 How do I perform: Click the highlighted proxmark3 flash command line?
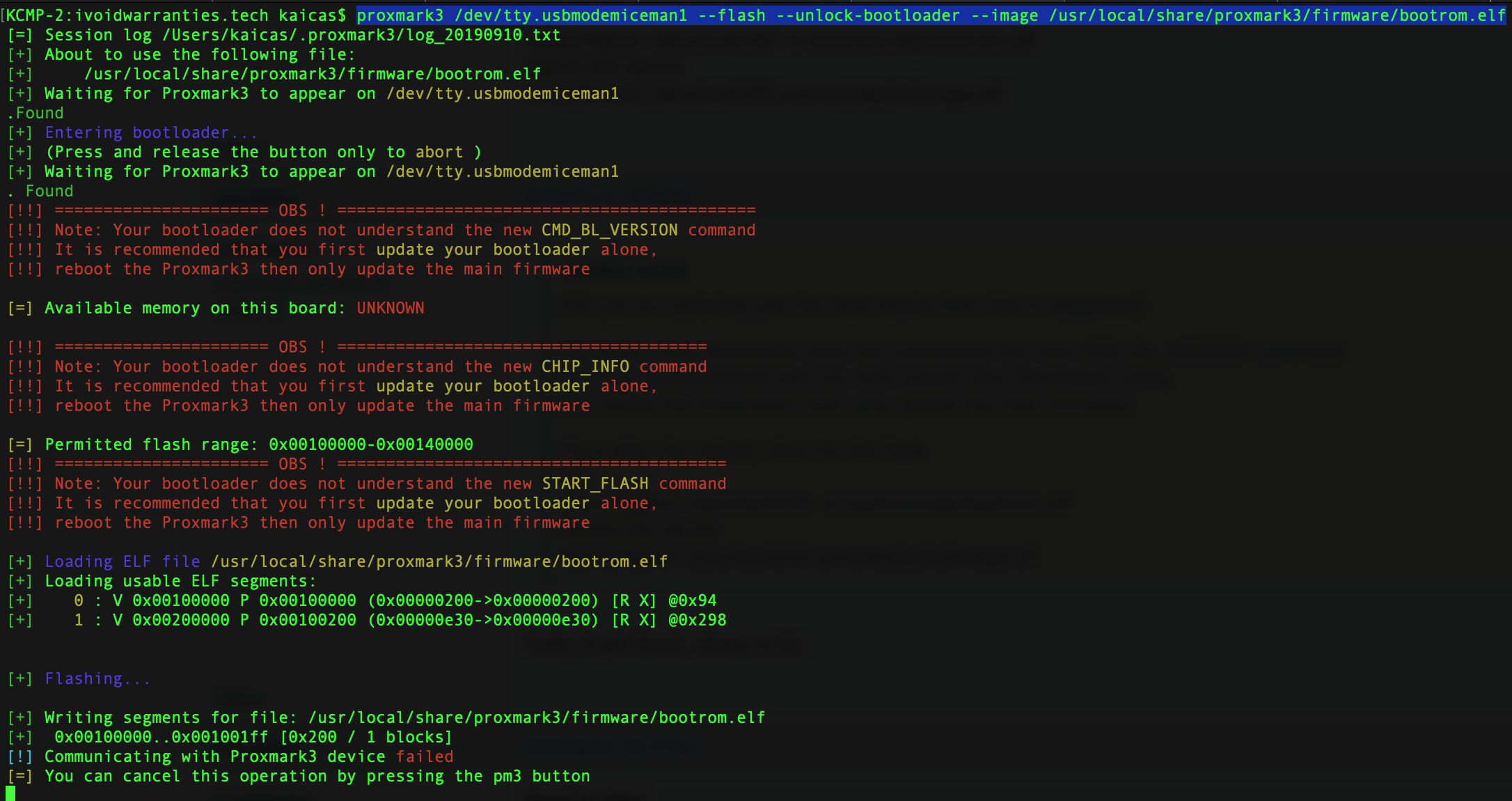(931, 15)
